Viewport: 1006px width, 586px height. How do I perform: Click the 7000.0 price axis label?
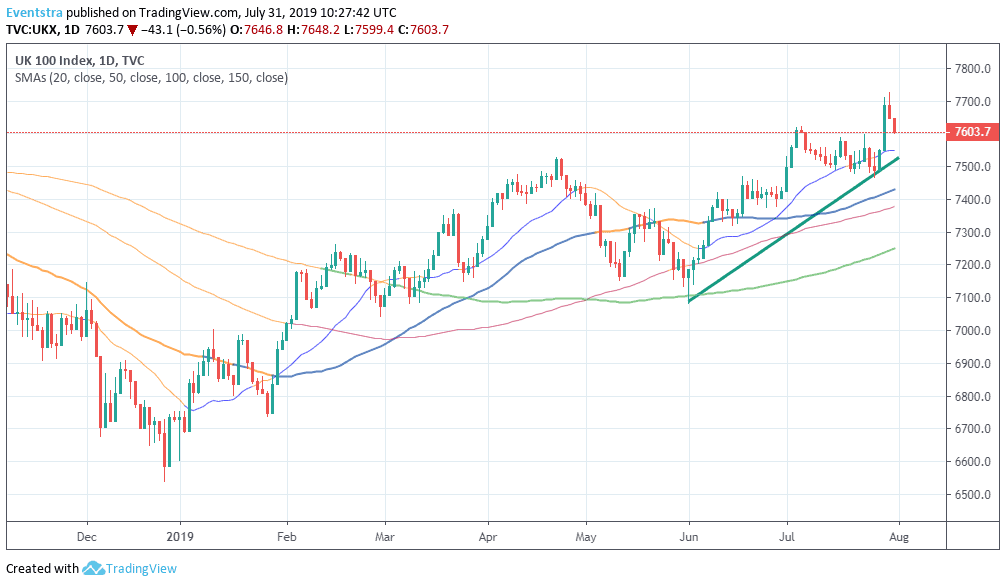pos(973,331)
